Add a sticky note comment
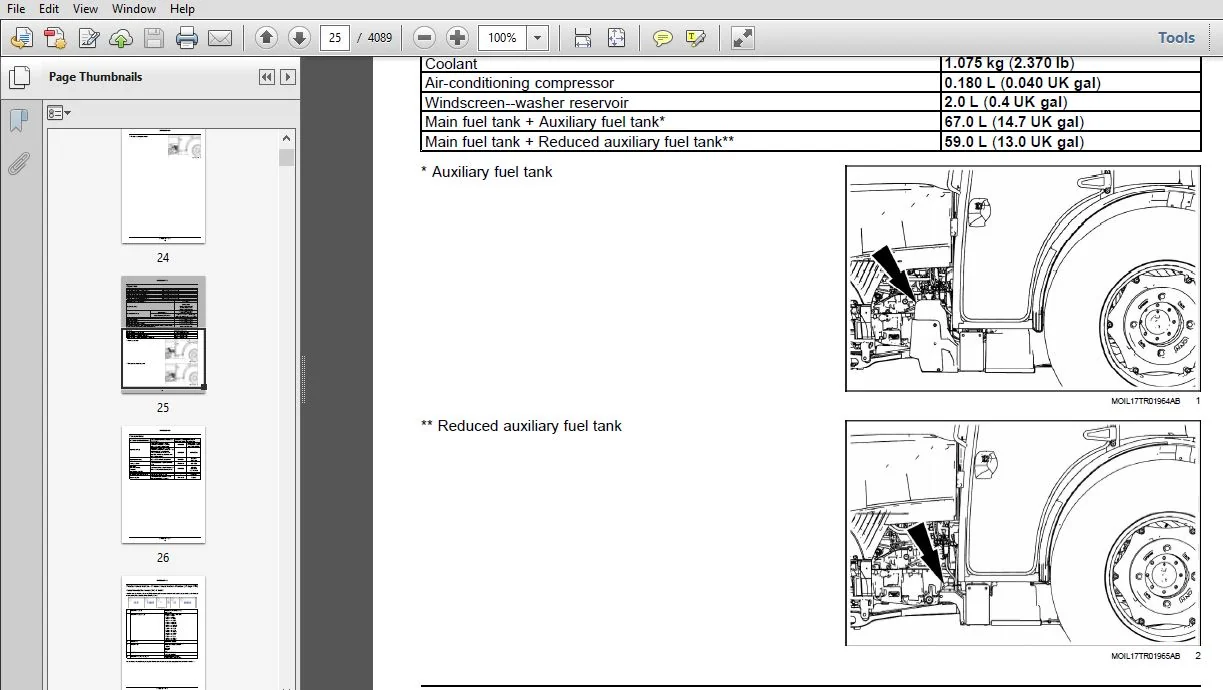 pos(662,38)
